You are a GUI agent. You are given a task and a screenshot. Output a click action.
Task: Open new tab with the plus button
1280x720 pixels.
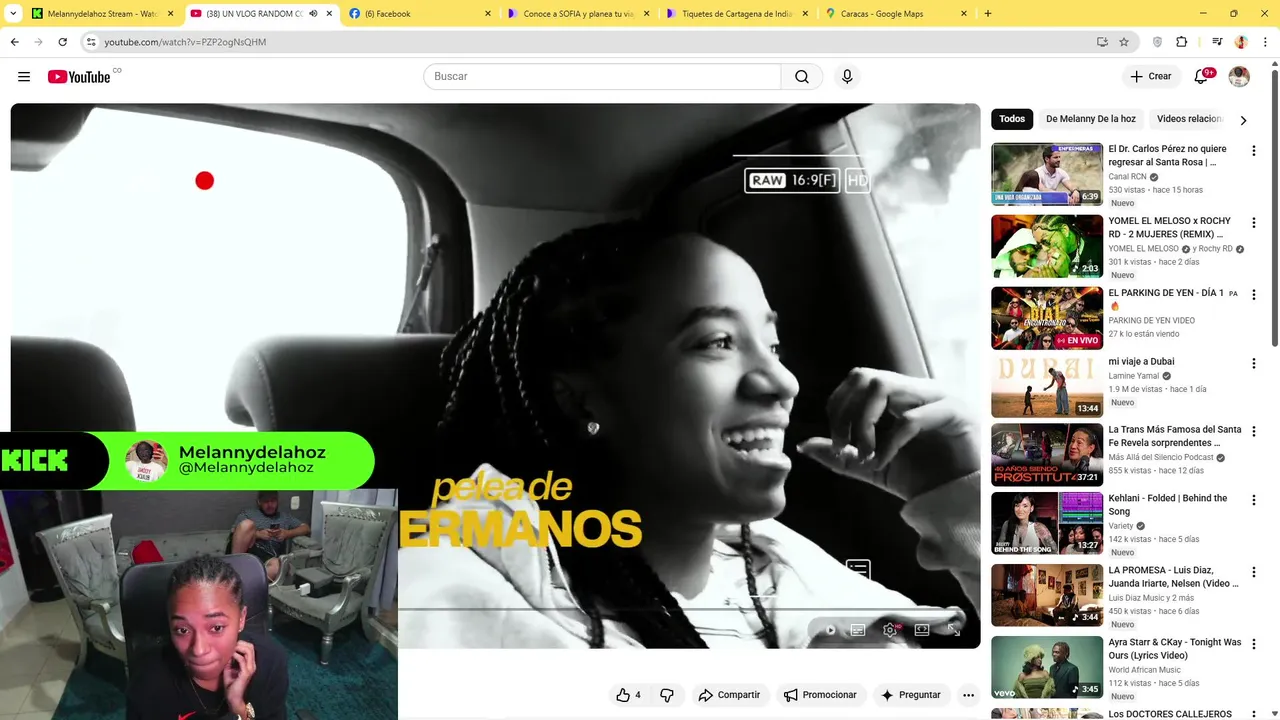point(988,14)
